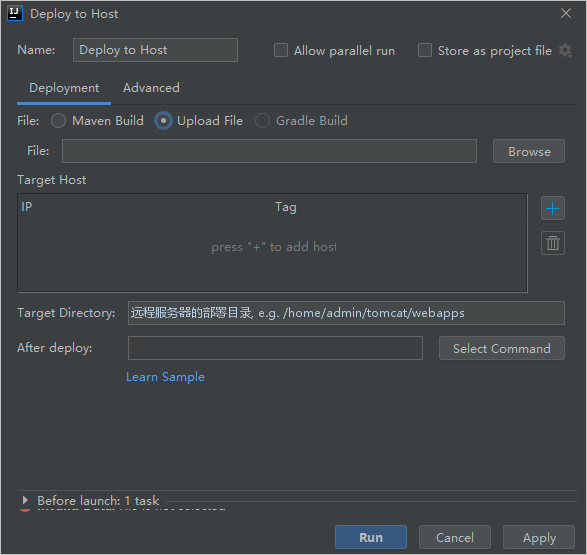Open the gear settings for project file

[565, 51]
